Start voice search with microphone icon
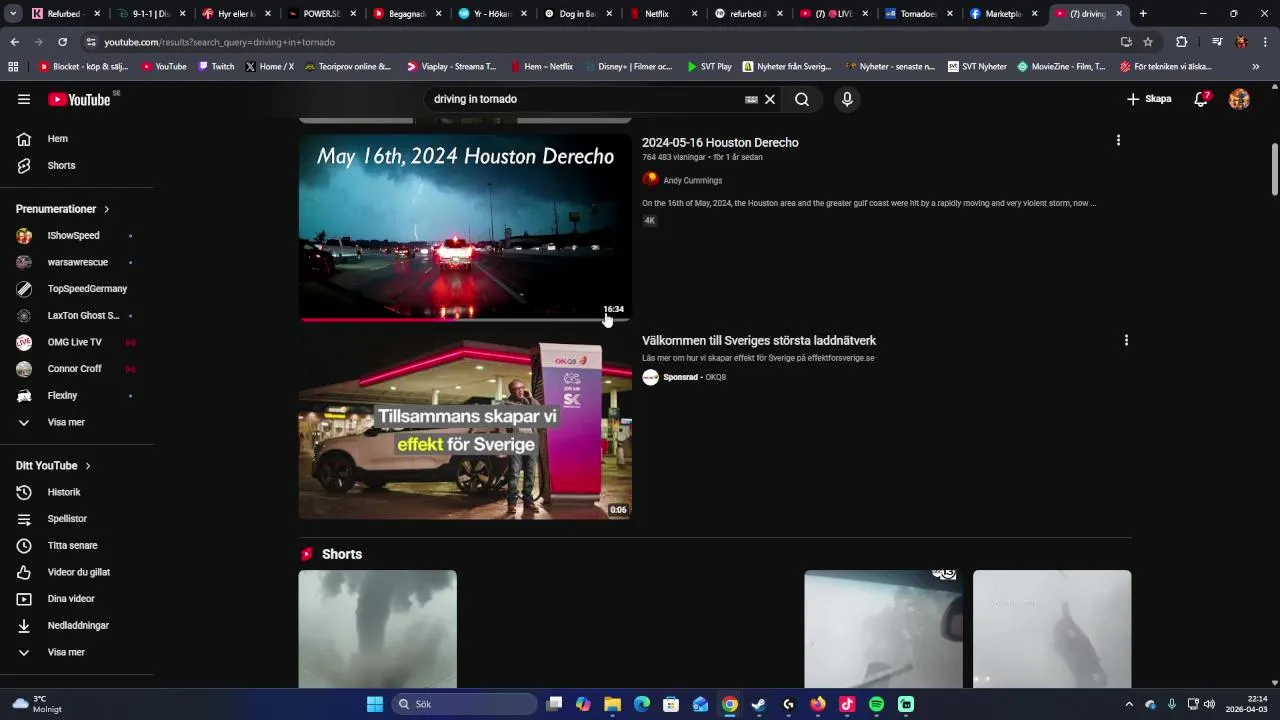Image resolution: width=1280 pixels, height=720 pixels. pyautogui.click(x=847, y=99)
